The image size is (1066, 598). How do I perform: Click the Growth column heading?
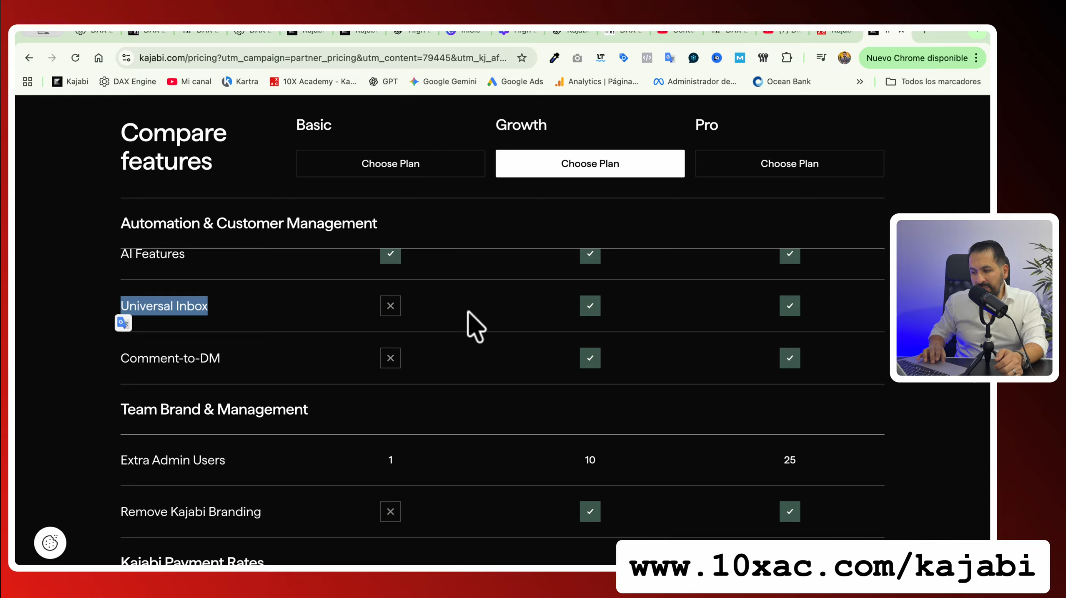521,125
